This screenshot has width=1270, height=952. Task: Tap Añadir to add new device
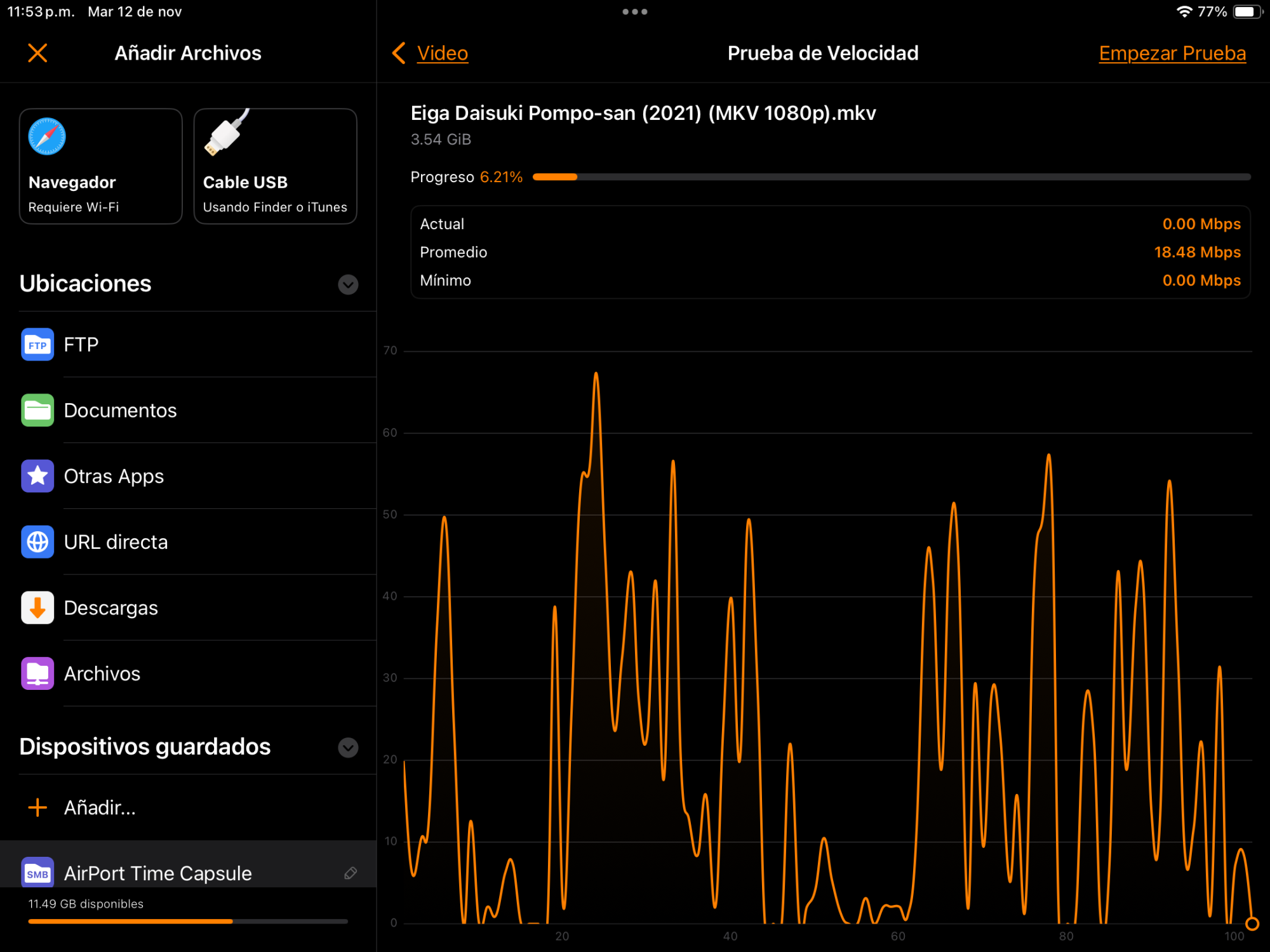(100, 807)
